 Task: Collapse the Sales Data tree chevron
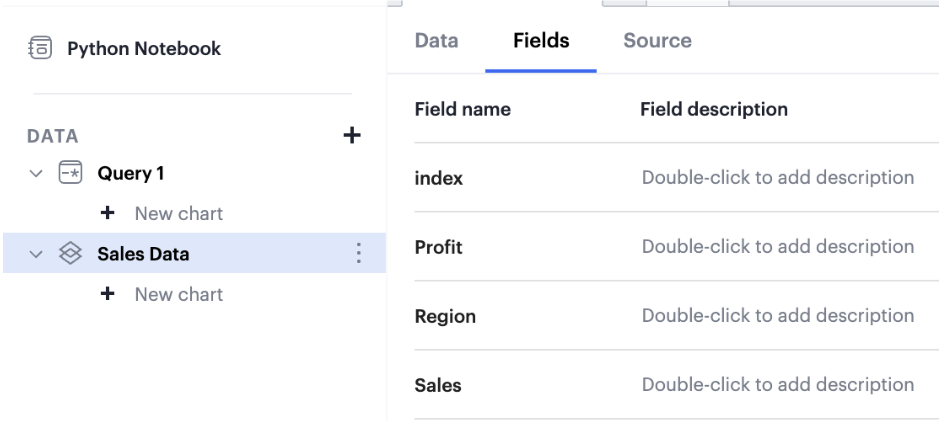click(x=36, y=254)
